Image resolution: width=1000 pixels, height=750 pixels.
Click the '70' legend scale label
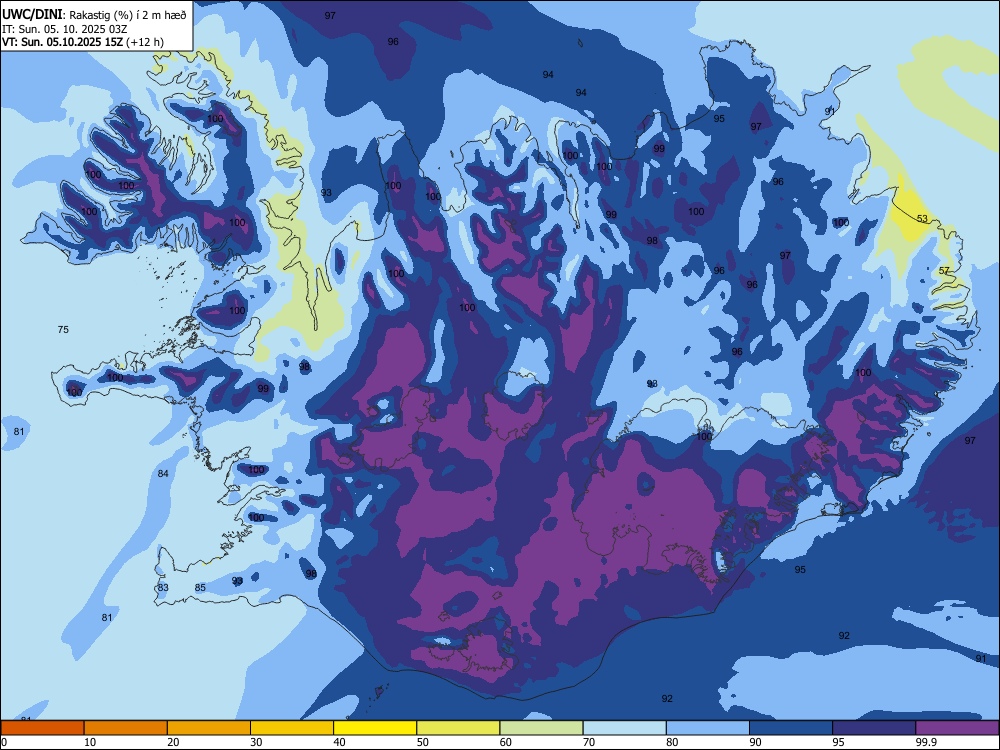click(589, 742)
